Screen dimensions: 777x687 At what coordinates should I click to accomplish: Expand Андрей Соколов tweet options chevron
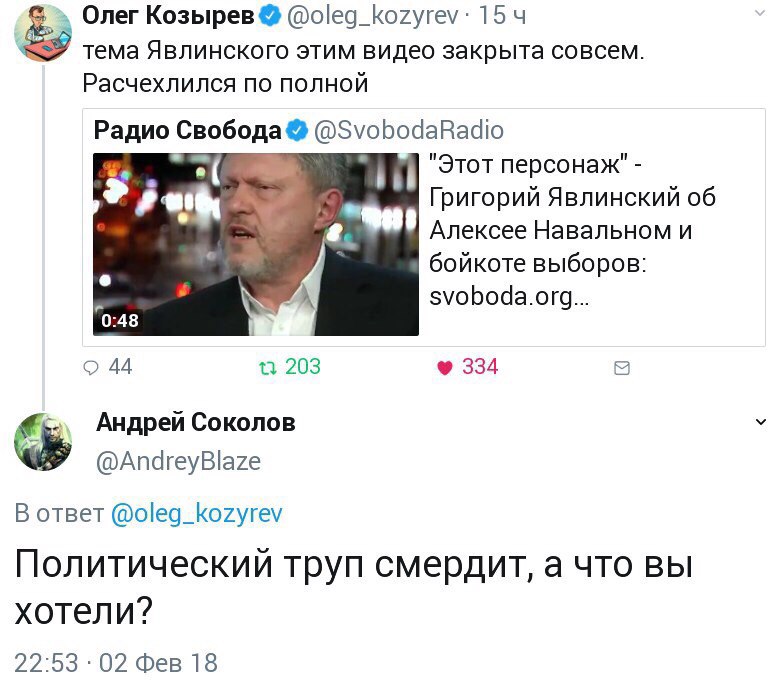click(x=760, y=422)
